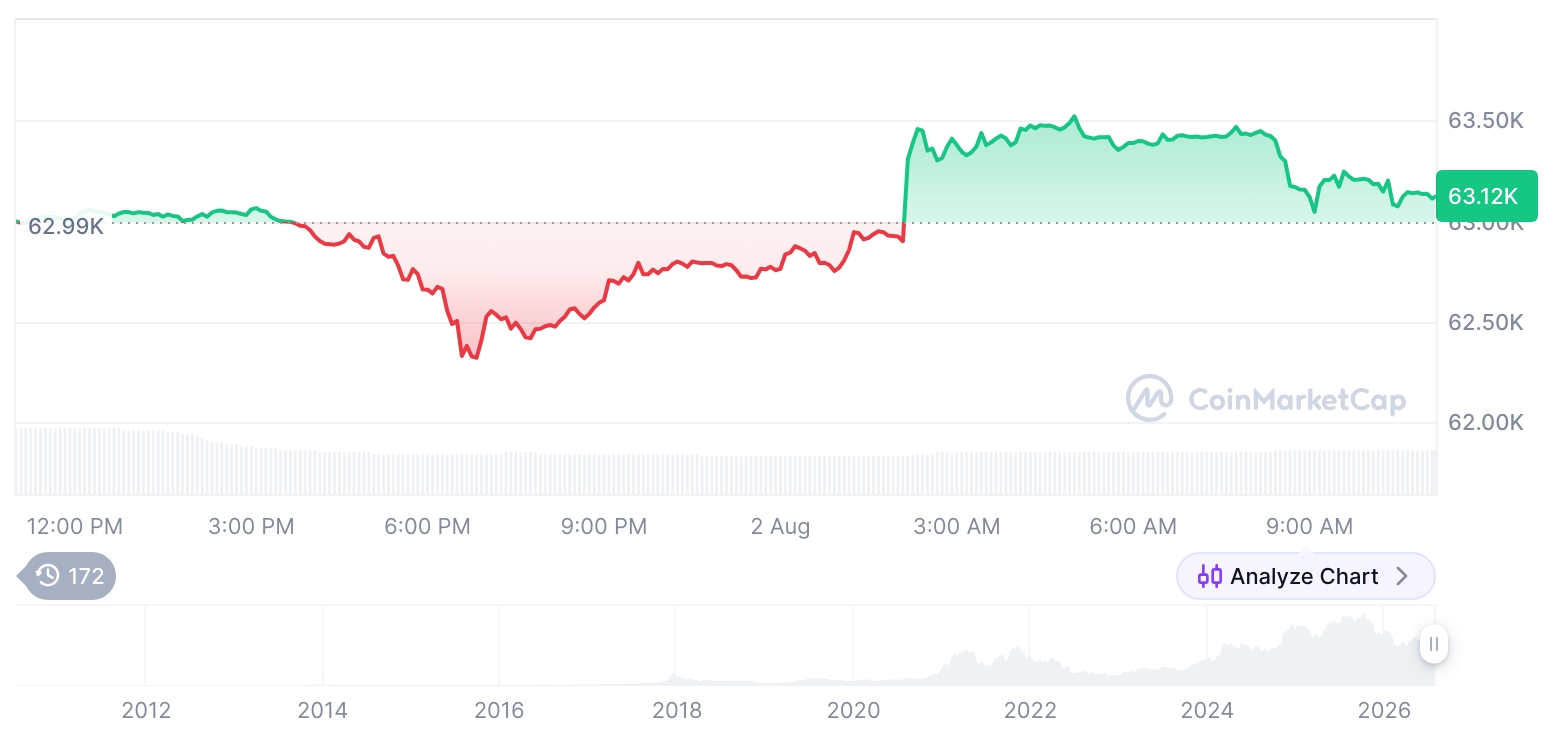1566x732 pixels.
Task: Click the 2014 year on the overview timeline
Action: tap(323, 711)
